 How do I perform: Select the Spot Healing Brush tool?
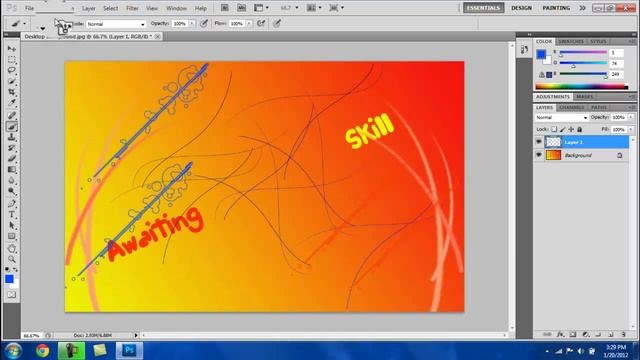pyautogui.click(x=11, y=116)
